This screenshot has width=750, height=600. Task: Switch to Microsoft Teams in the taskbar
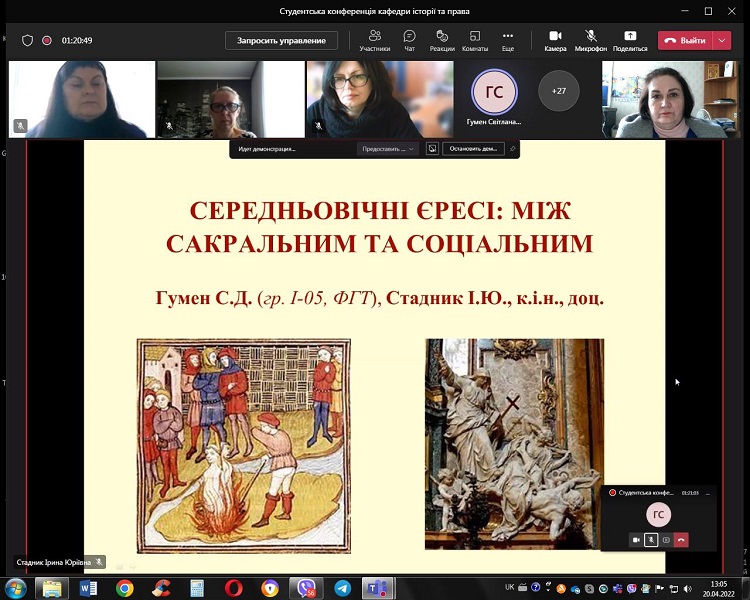pyautogui.click(x=378, y=588)
